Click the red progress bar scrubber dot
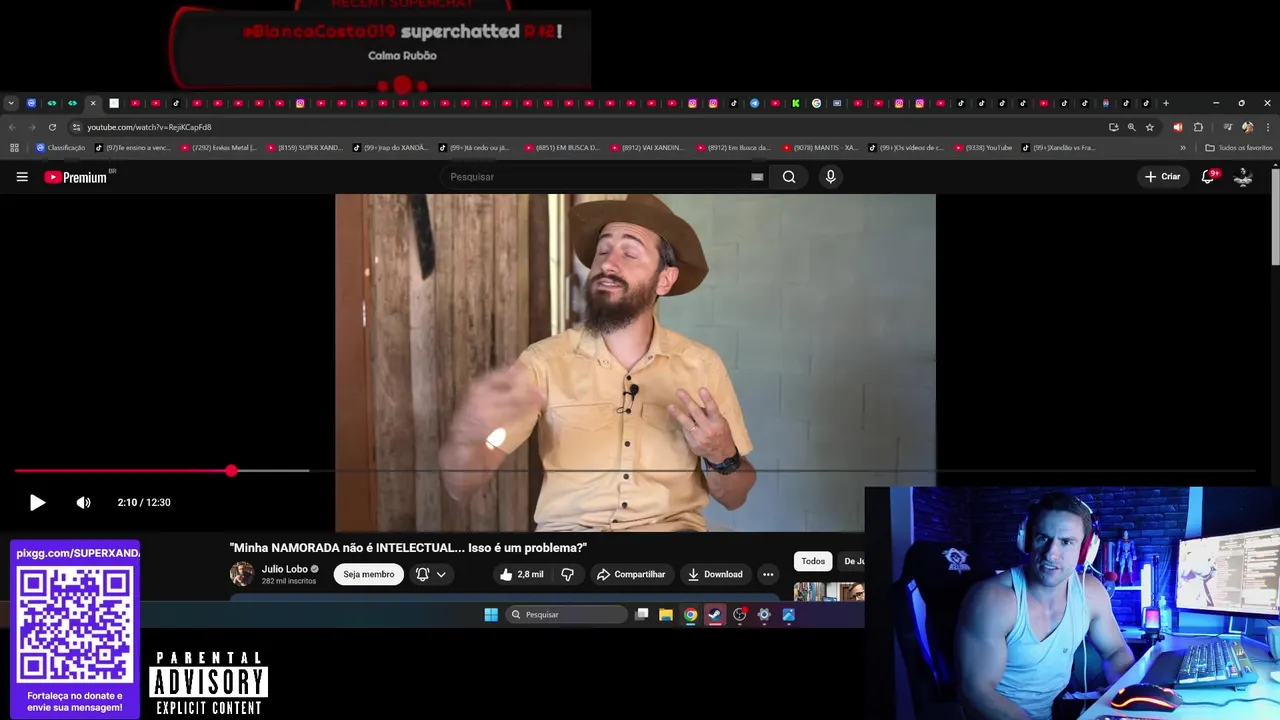Viewport: 1280px width, 720px height. pyautogui.click(x=231, y=470)
